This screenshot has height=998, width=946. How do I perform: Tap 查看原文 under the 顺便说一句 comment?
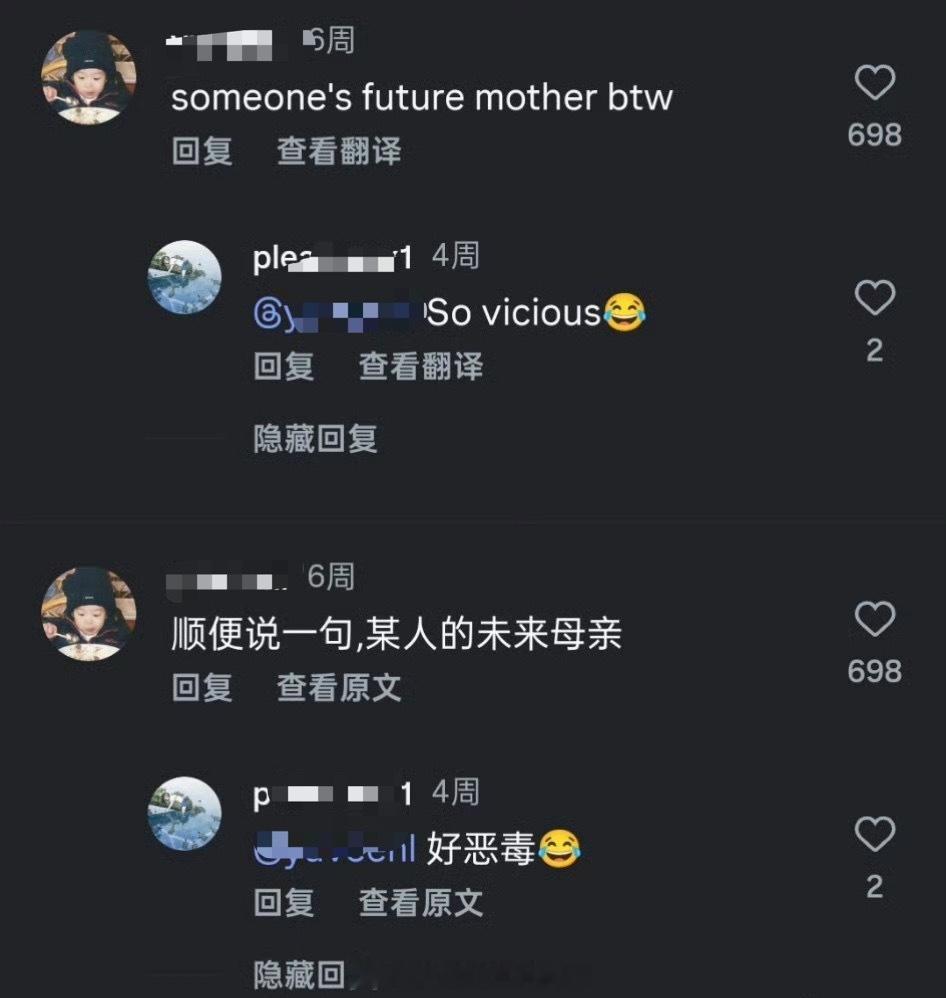[339, 687]
